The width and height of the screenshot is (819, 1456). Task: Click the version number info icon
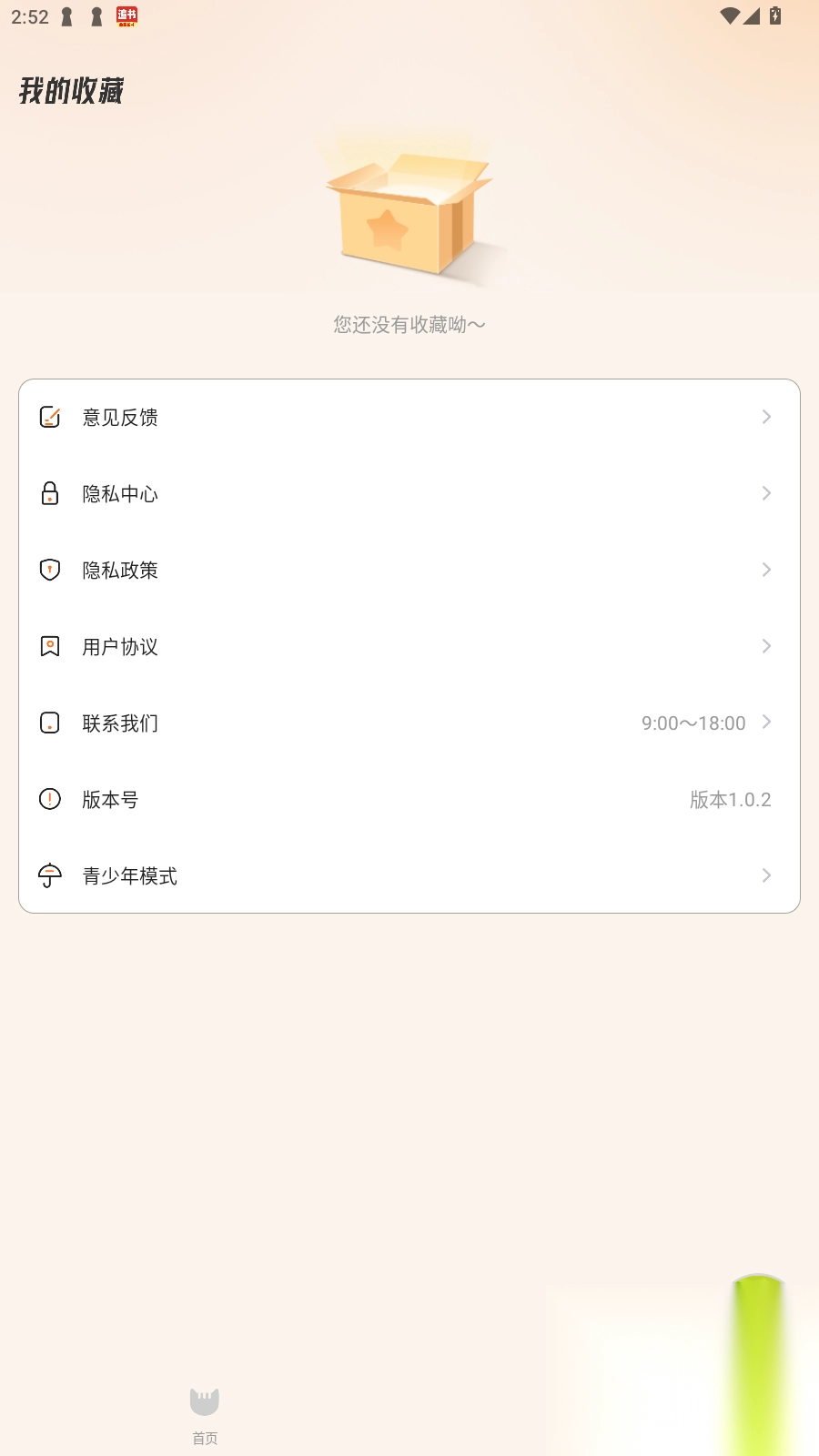pyautogui.click(x=50, y=799)
